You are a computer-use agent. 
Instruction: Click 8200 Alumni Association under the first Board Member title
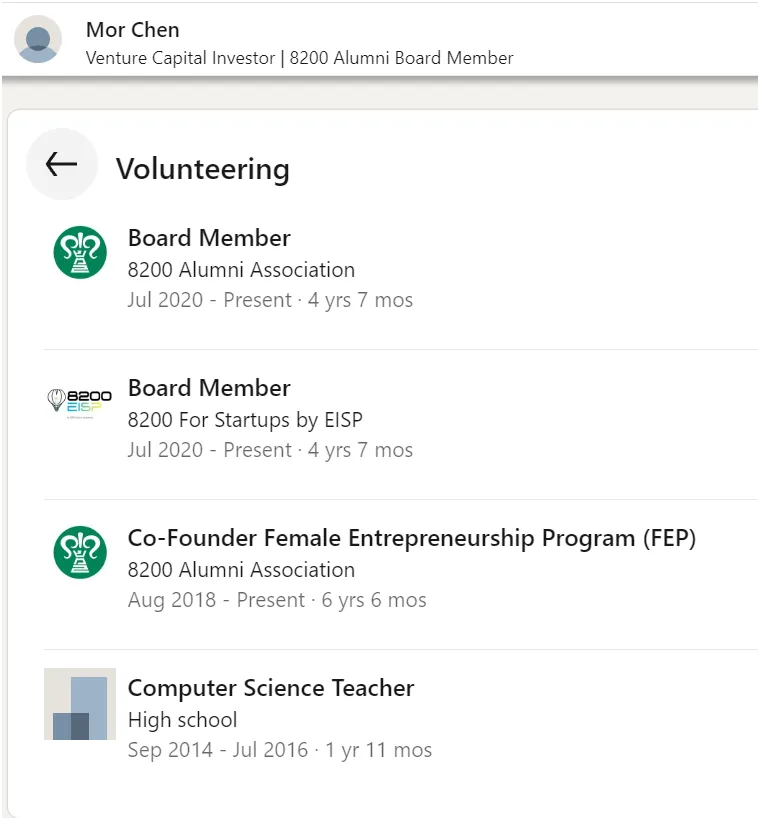(241, 270)
